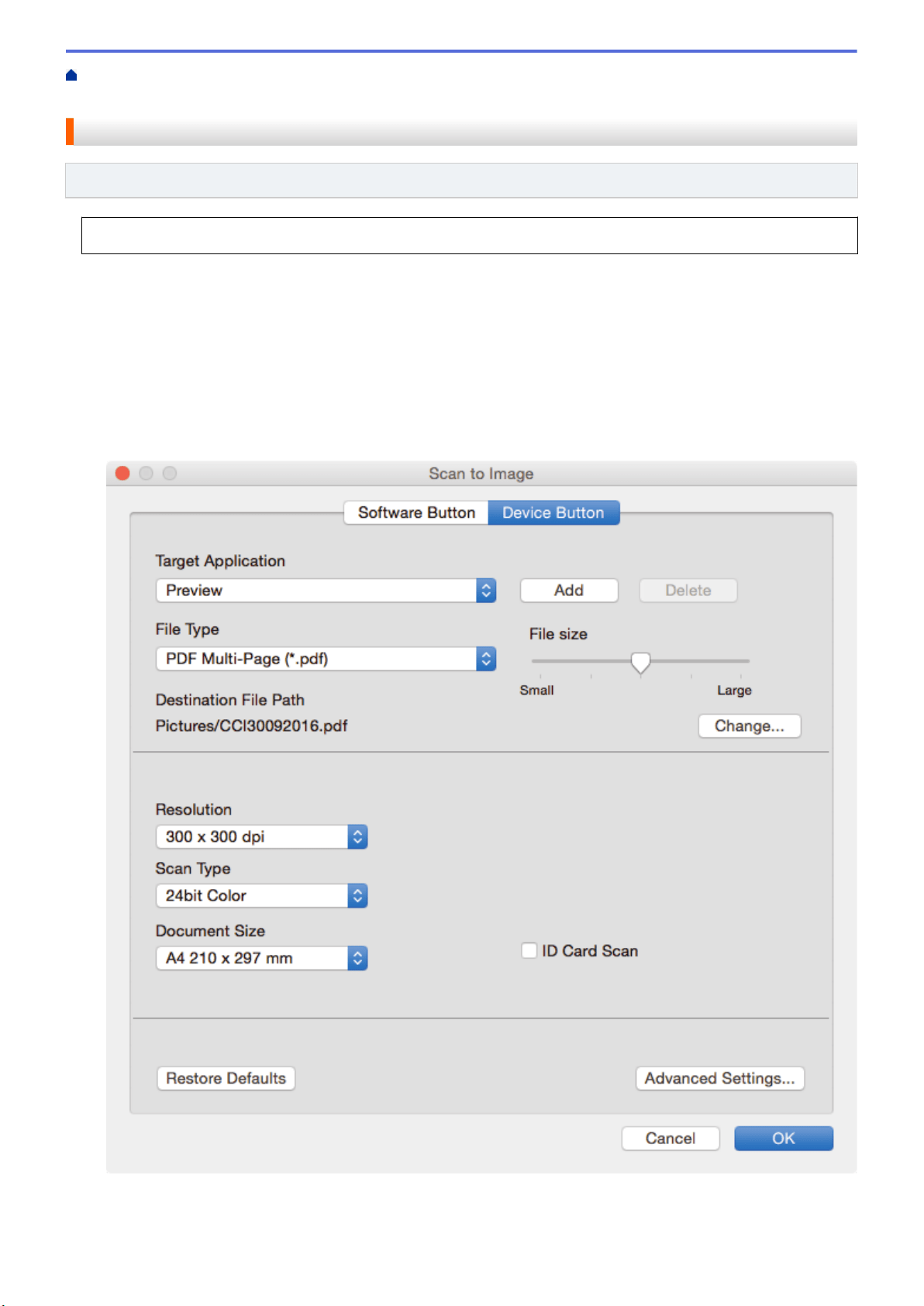The height and width of the screenshot is (1306, 924).
Task: Enable the ID Card Scan checkbox
Action: pyautogui.click(x=529, y=950)
